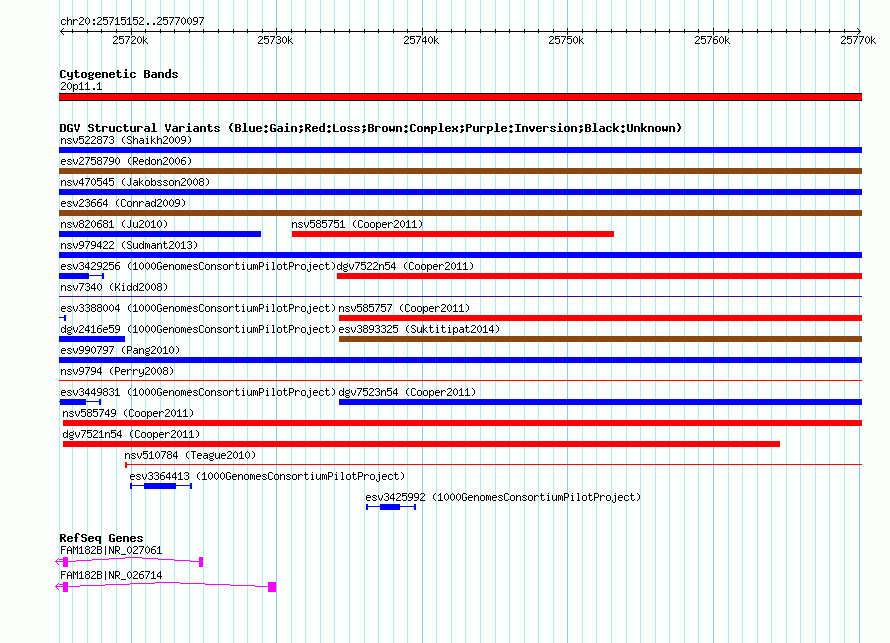Click the nsv979422 (Sudmant2013) variant bar
This screenshot has width=890, height=643.
[460, 255]
